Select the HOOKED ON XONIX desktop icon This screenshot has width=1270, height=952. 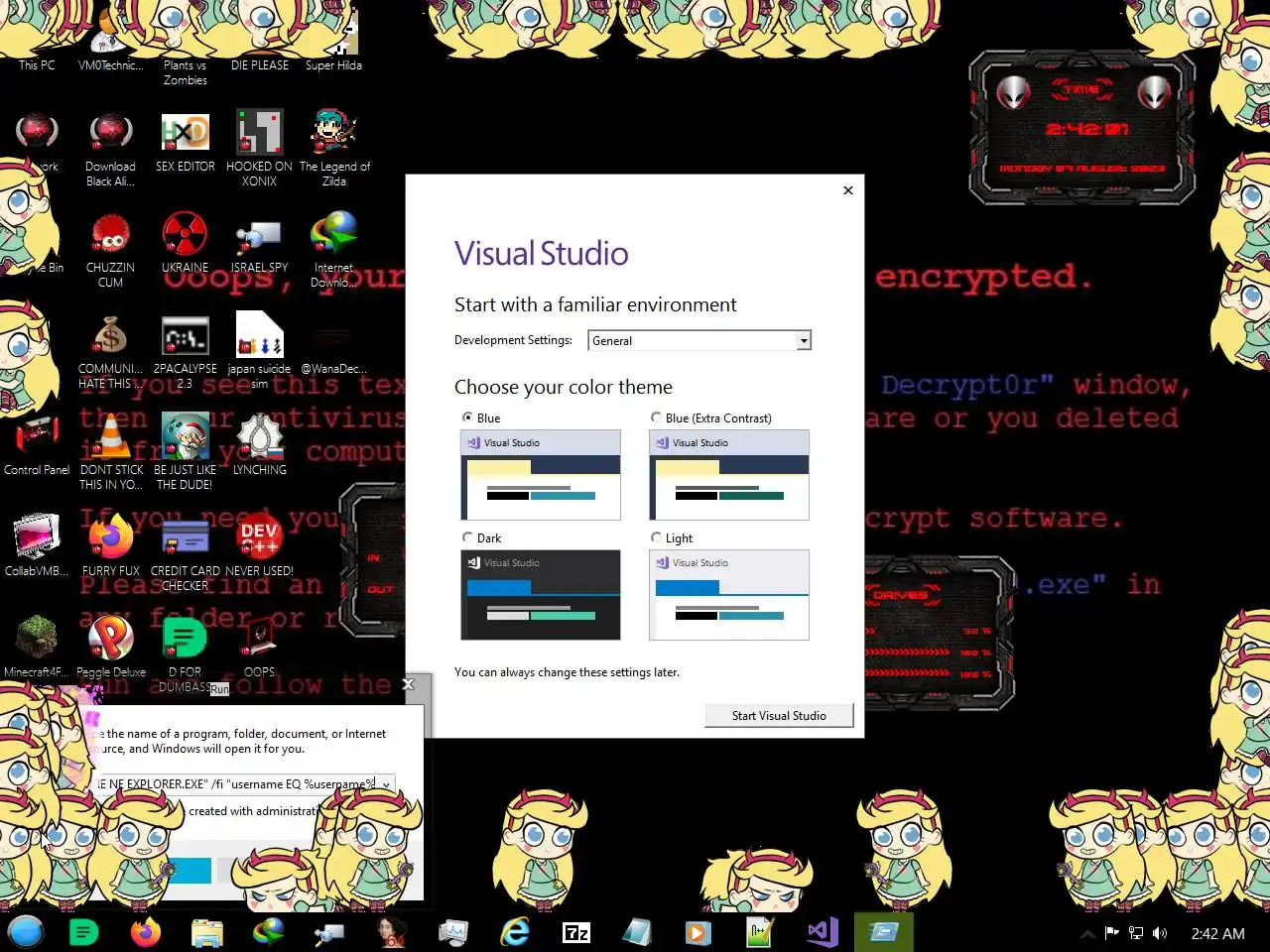coord(260,149)
